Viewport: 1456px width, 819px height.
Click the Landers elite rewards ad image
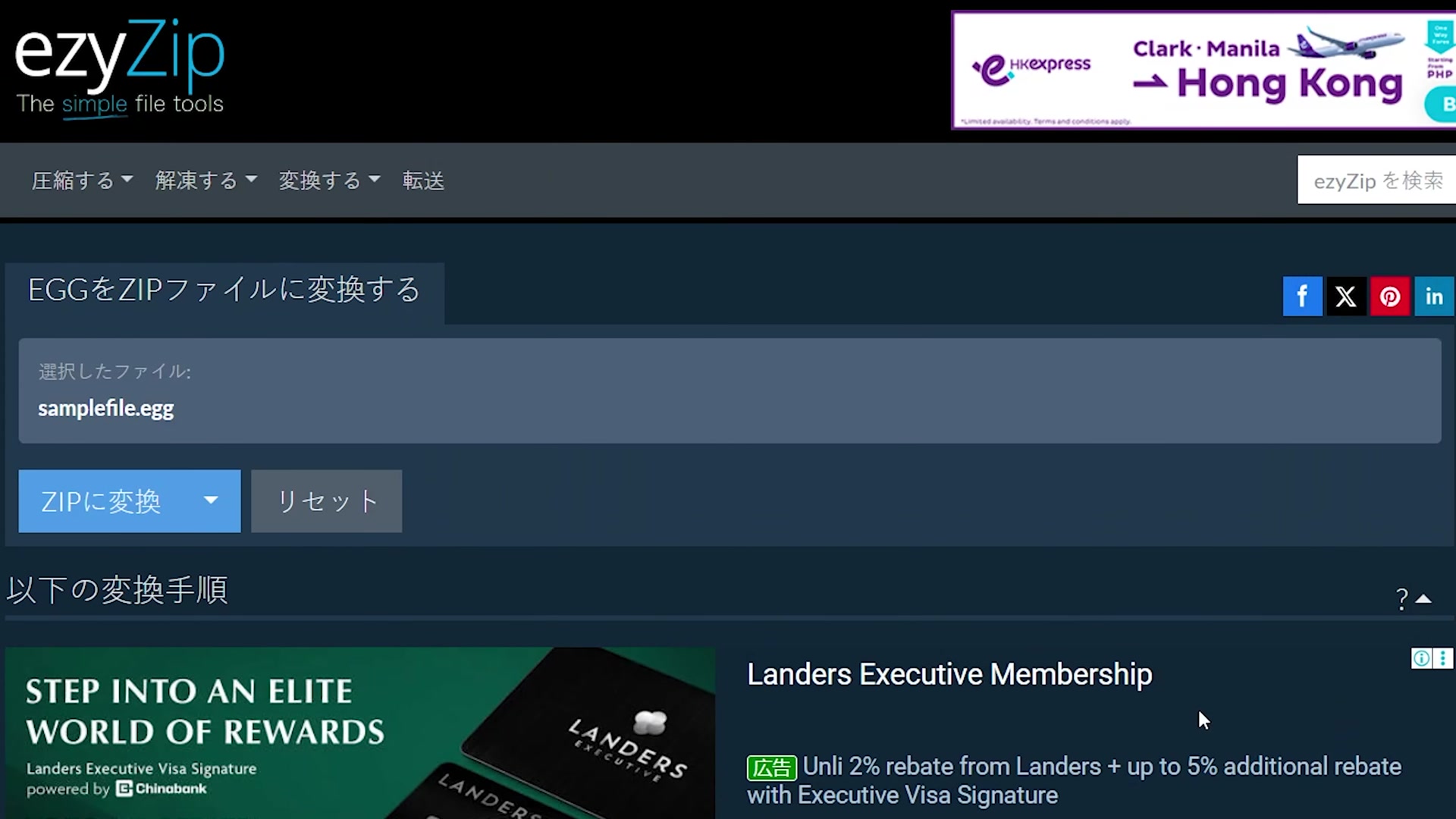click(360, 733)
